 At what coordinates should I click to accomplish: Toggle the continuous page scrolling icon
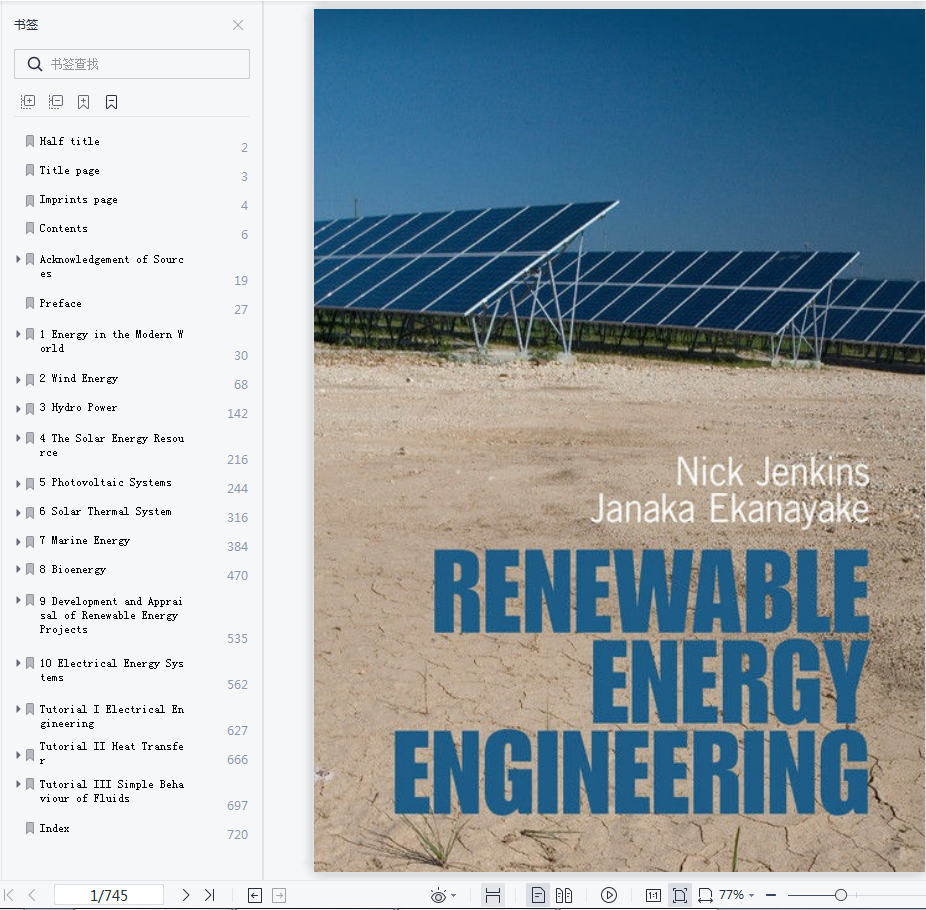coord(493,896)
